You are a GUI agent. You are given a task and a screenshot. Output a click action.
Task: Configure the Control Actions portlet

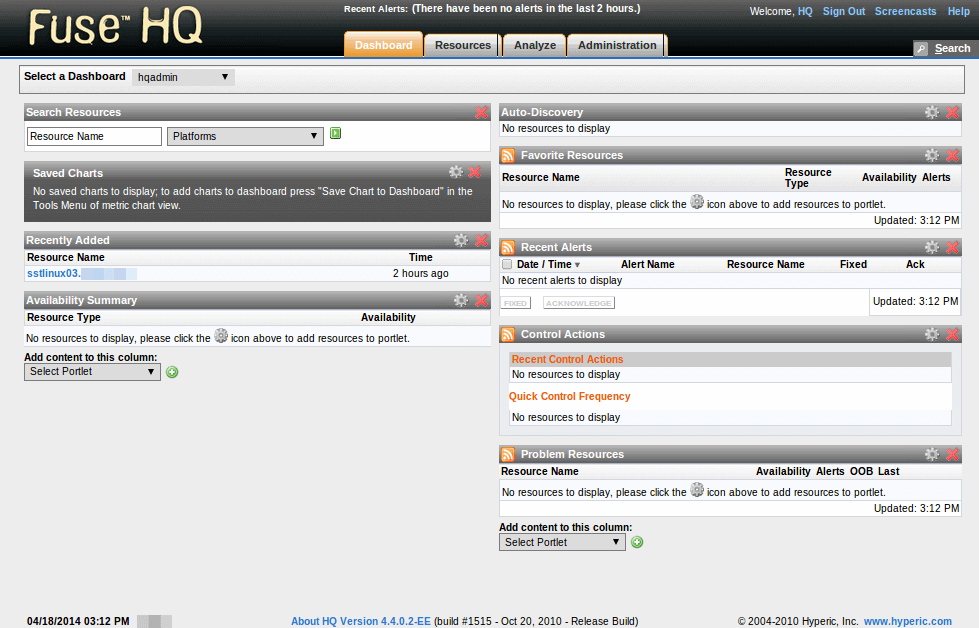932,335
